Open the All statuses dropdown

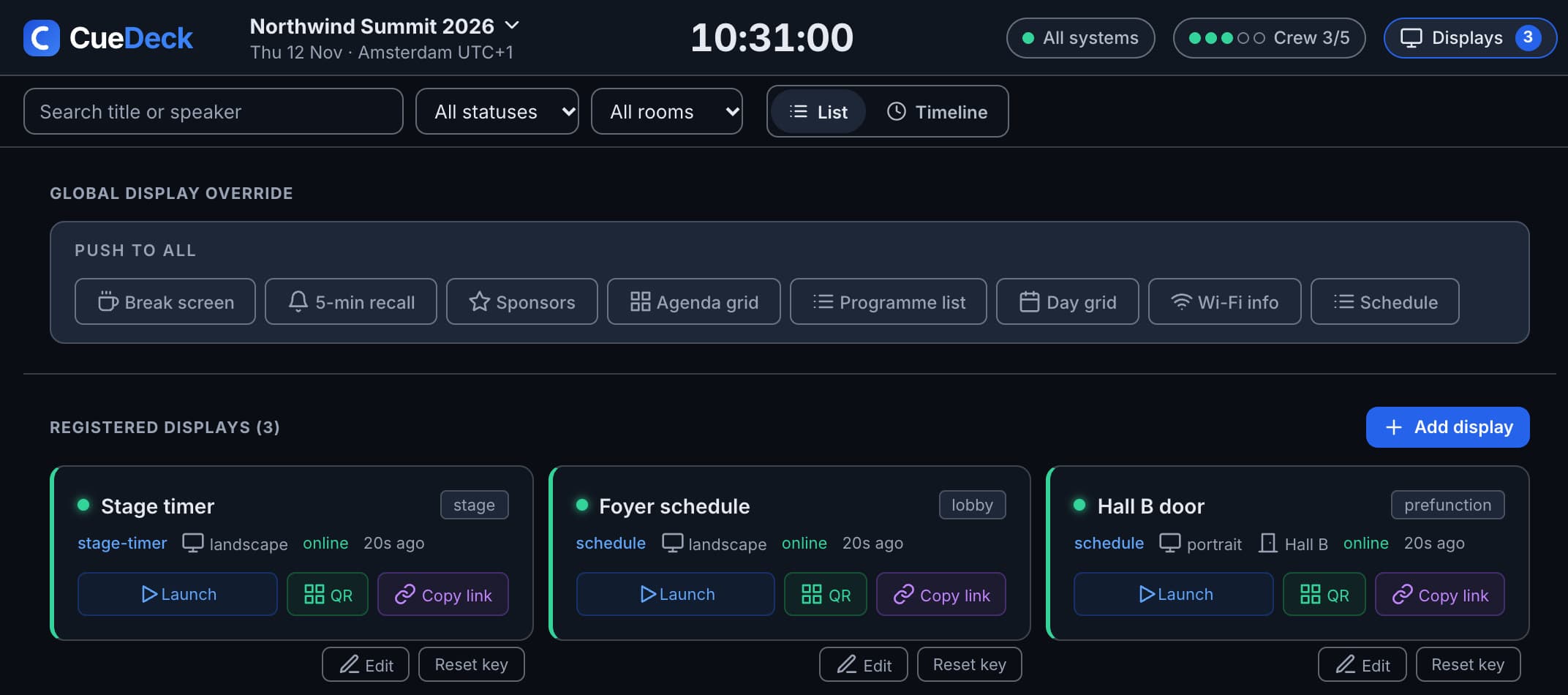[x=497, y=111]
